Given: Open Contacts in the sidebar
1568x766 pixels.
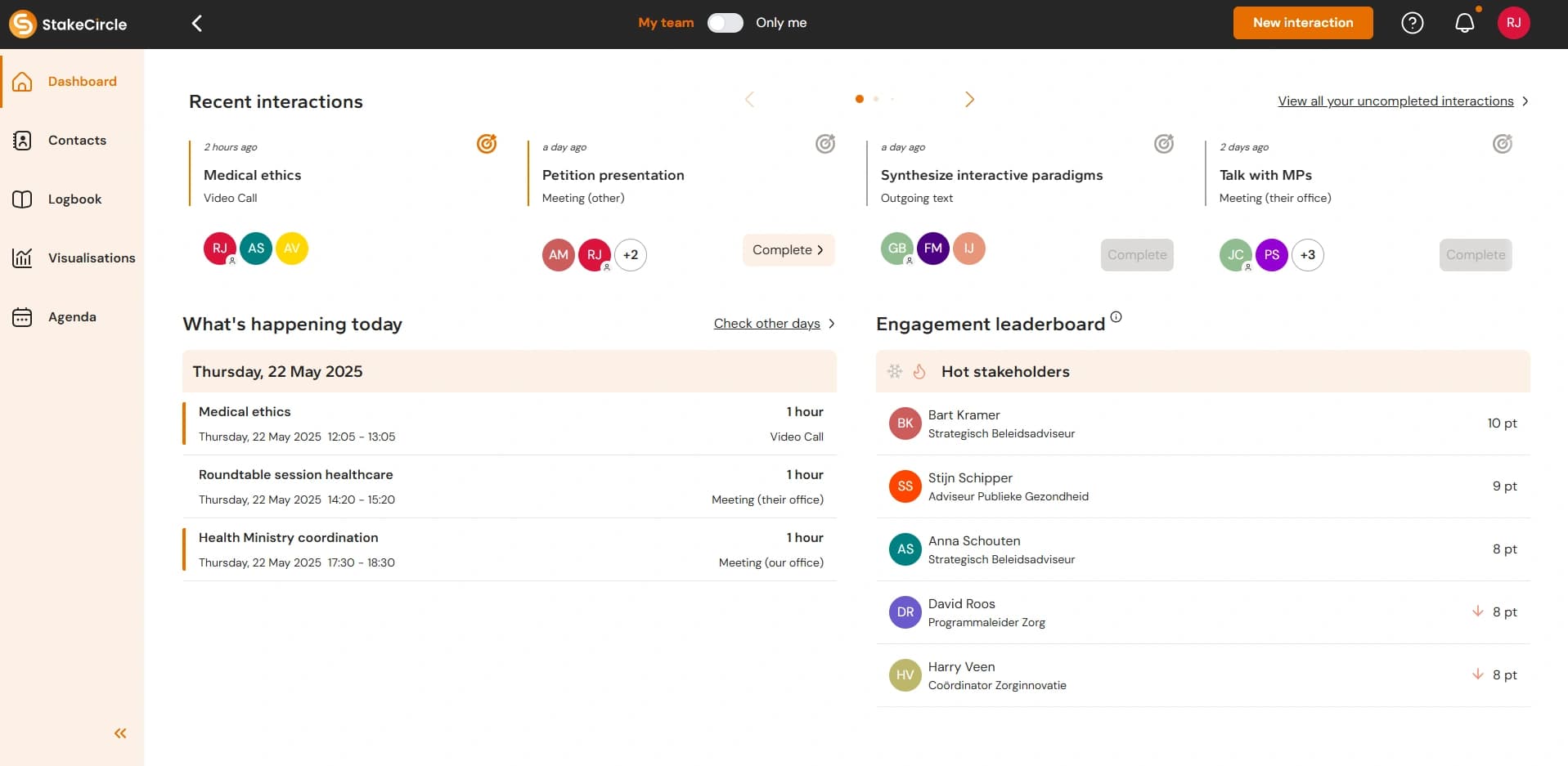Looking at the screenshot, I should coord(77,141).
